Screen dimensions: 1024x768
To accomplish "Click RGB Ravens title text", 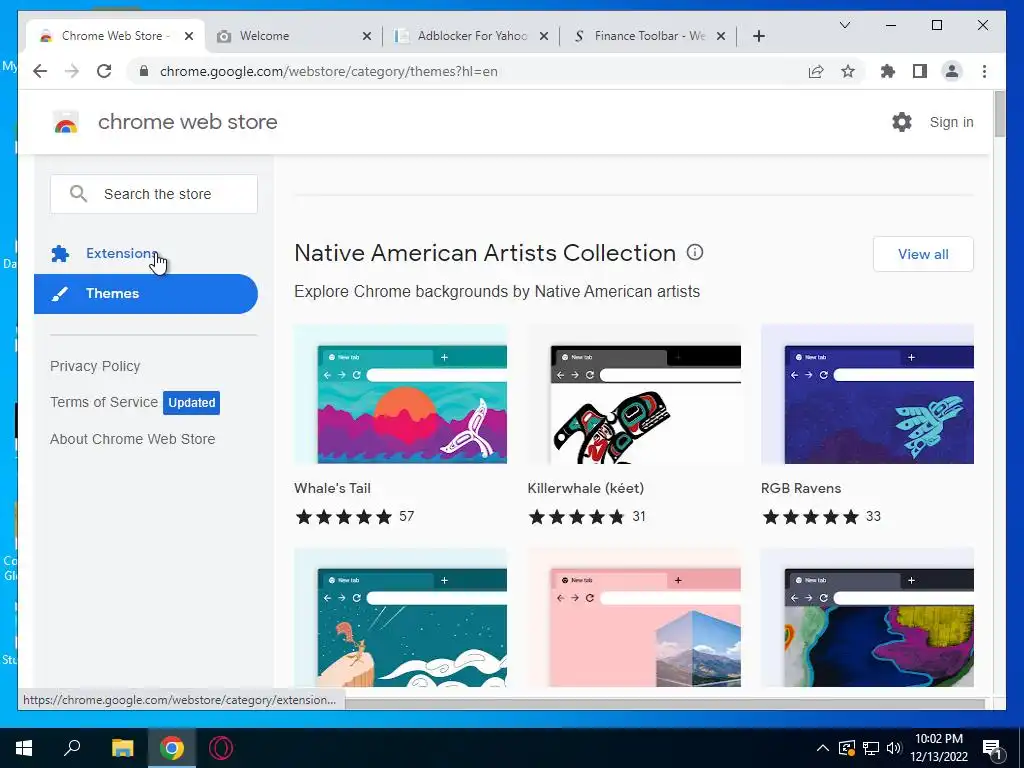I will pyautogui.click(x=801, y=488).
